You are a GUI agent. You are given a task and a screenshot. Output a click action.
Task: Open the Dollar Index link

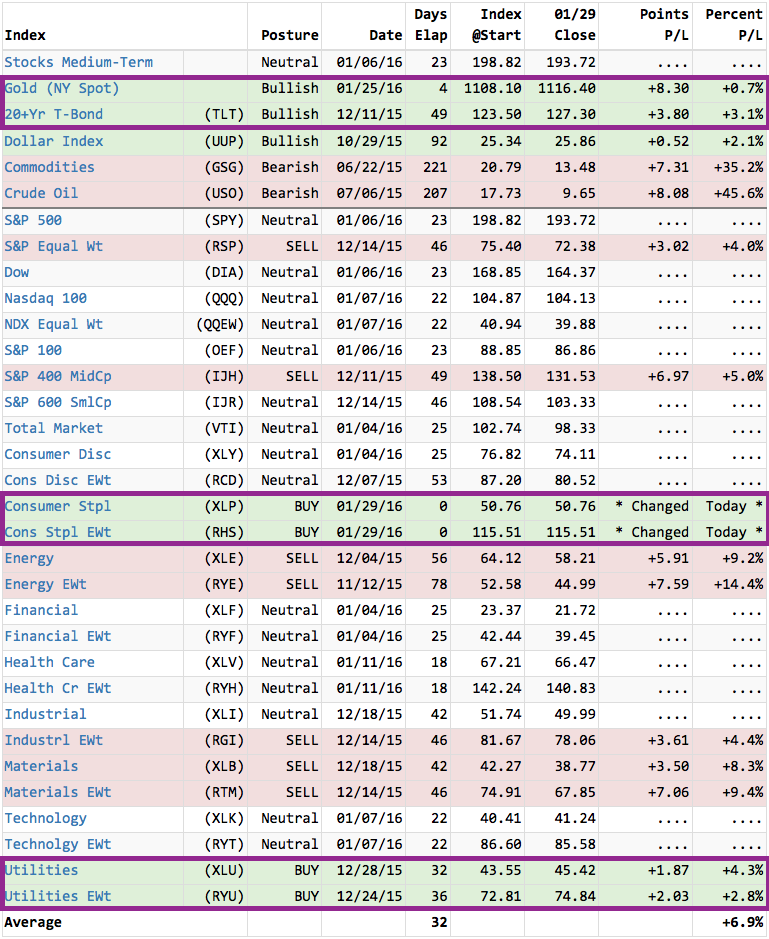[54, 141]
